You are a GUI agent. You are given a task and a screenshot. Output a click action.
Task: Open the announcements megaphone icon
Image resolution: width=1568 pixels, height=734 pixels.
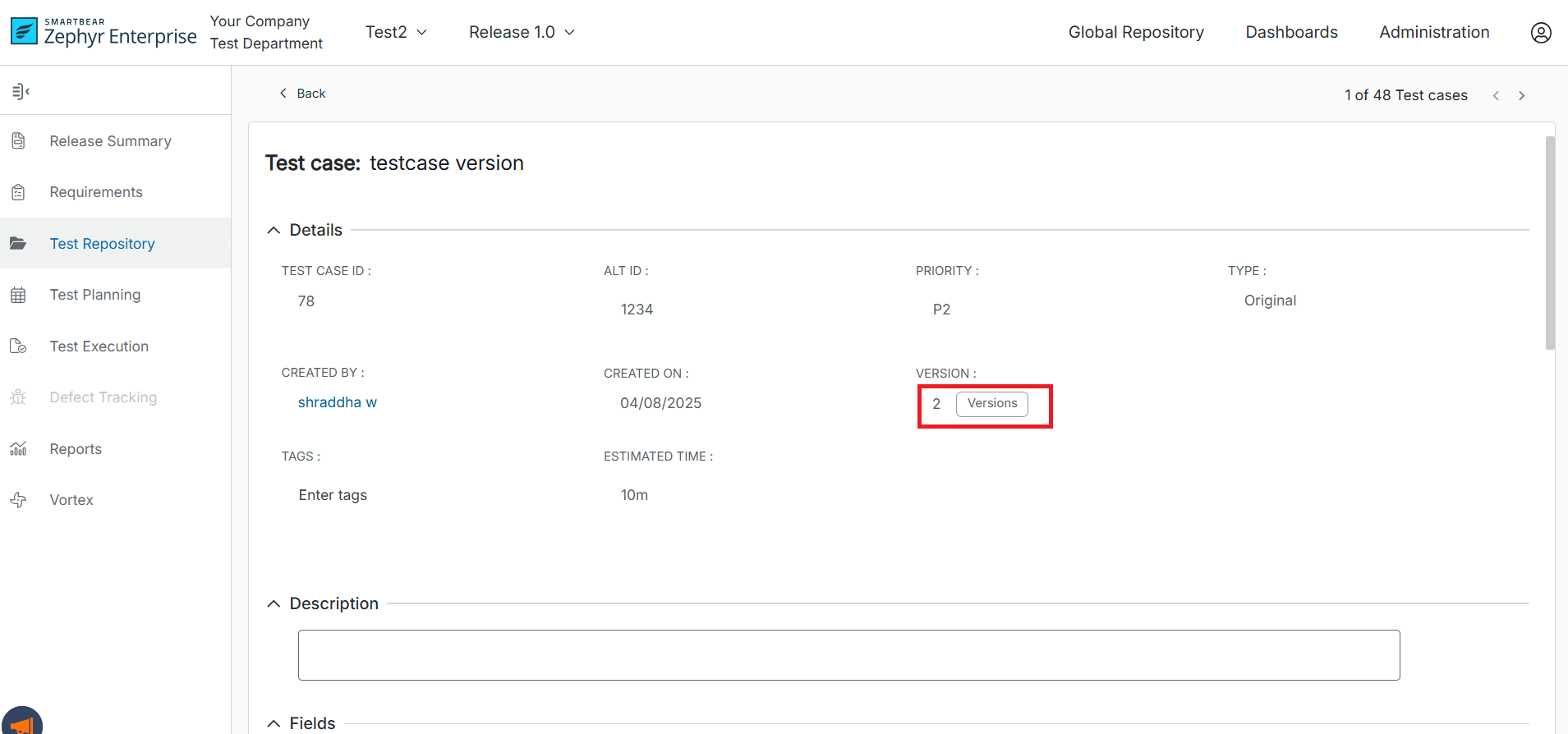point(22,723)
